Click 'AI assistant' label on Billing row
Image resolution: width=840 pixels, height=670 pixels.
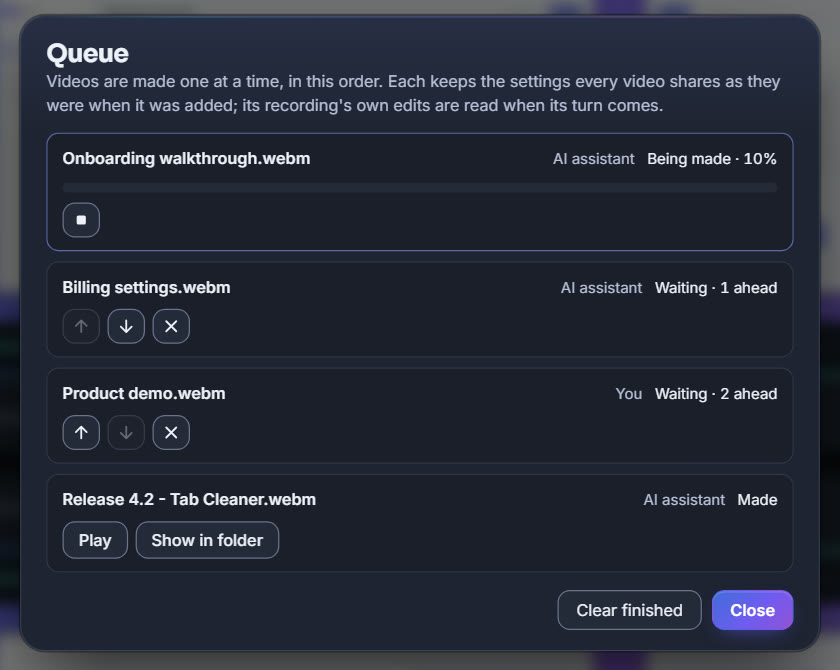click(601, 288)
